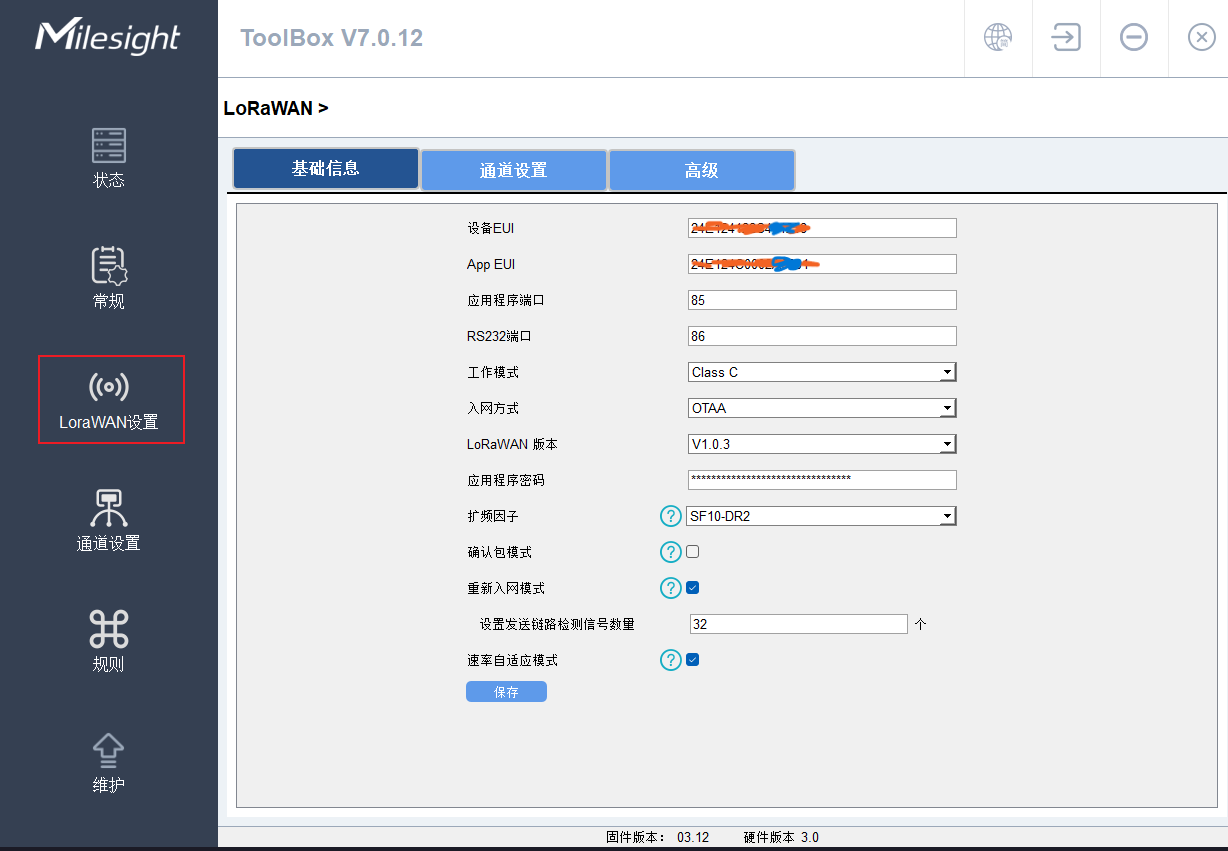Minimize the ToolBox window
The height and width of the screenshot is (851, 1228).
coord(1134,38)
